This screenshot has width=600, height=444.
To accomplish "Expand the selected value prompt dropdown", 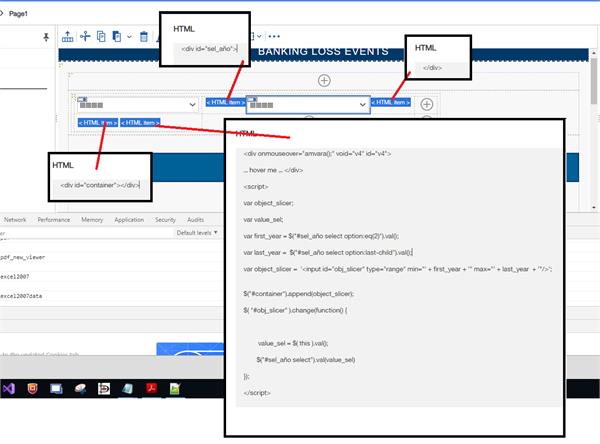I will pos(362,104).
